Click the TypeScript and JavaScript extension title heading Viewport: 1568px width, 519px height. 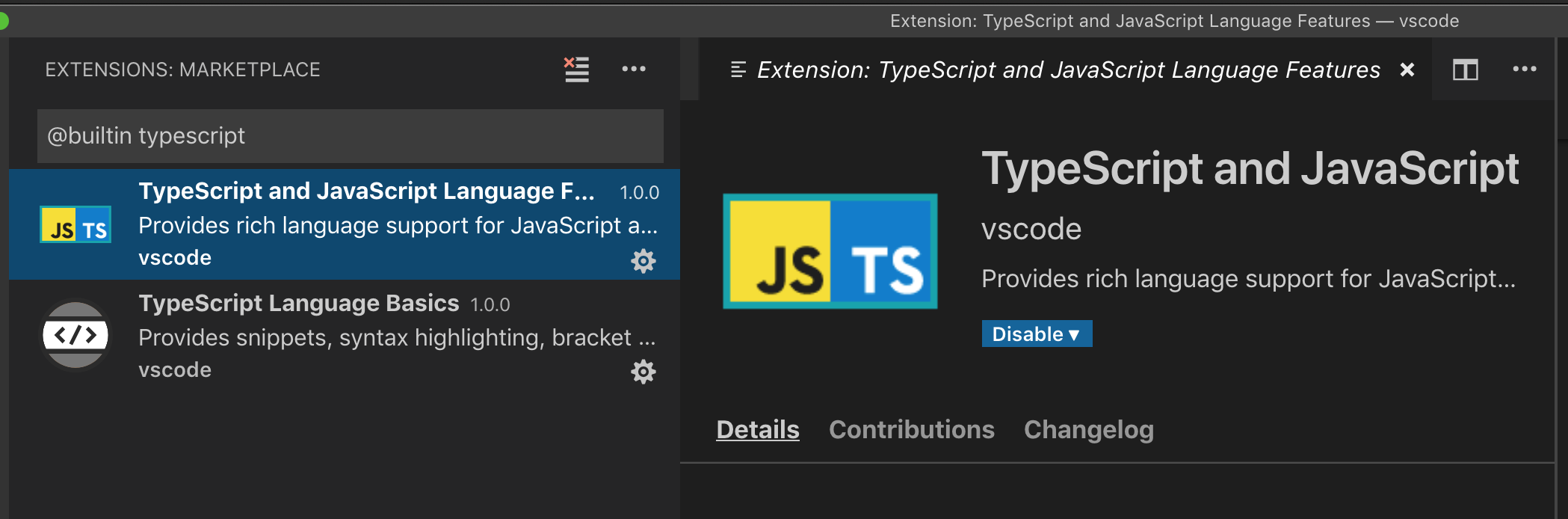1250,169
